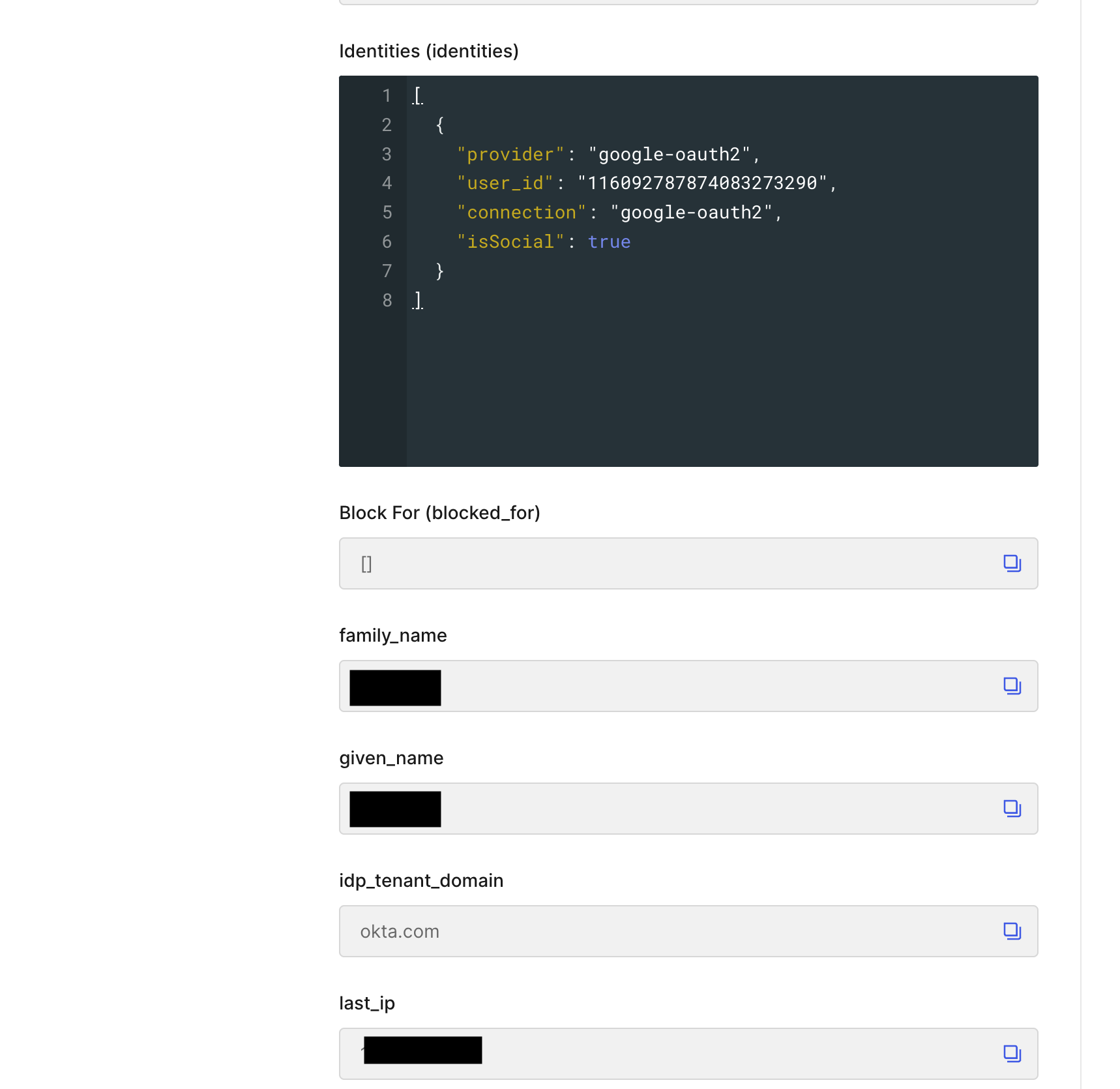The height and width of the screenshot is (1089, 1120).
Task: Copy the last_ip value
Action: coord(1012,1054)
